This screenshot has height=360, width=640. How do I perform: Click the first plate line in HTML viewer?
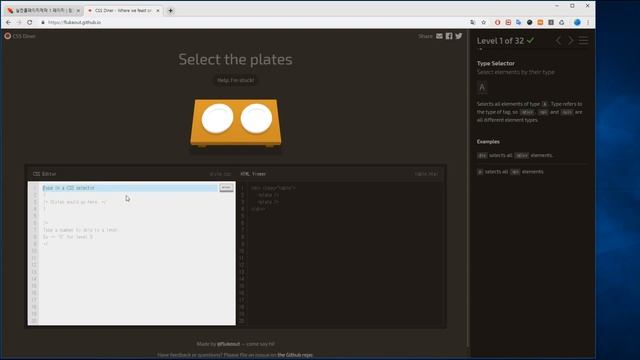[x=269, y=195]
